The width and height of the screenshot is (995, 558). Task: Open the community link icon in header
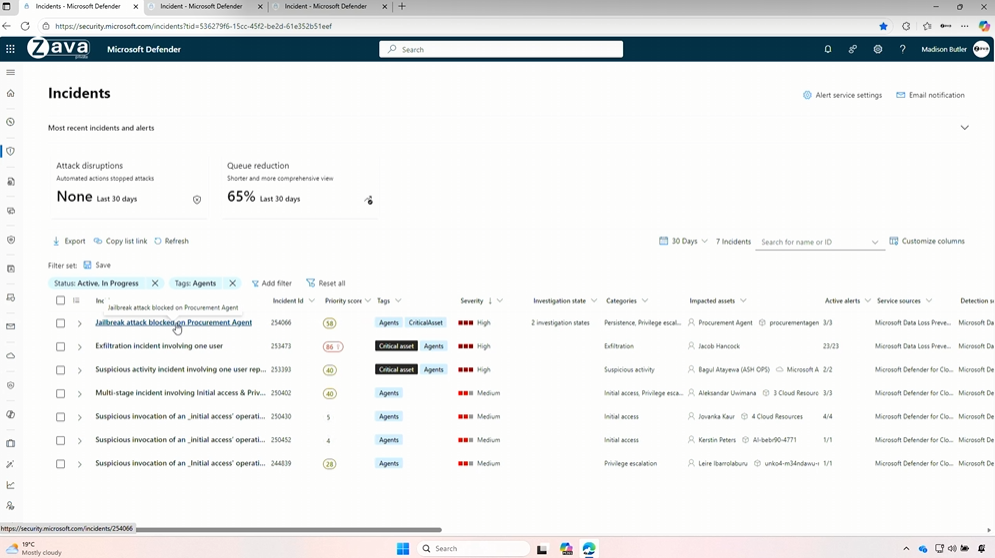(852, 49)
